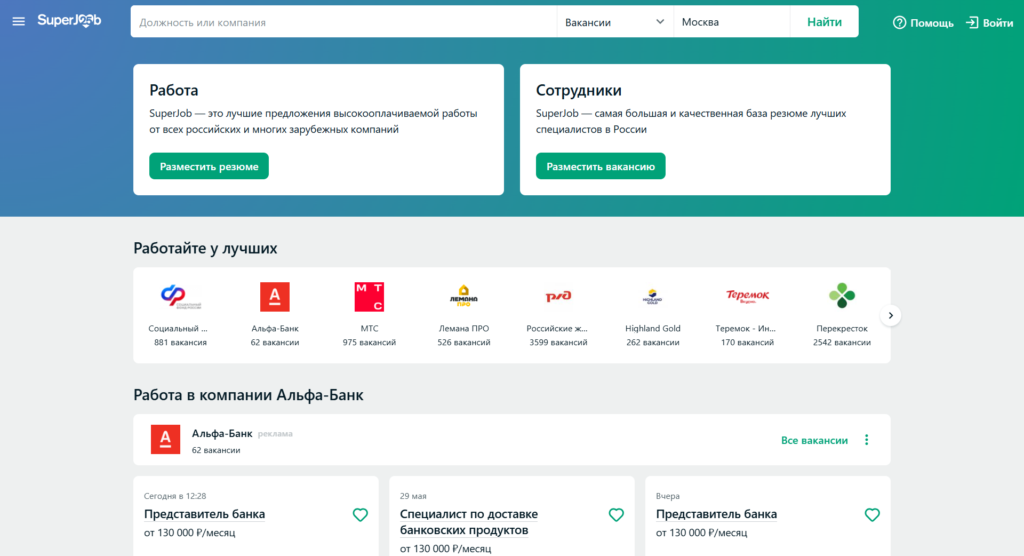
Task: Click the Москва city field
Action: point(731,22)
